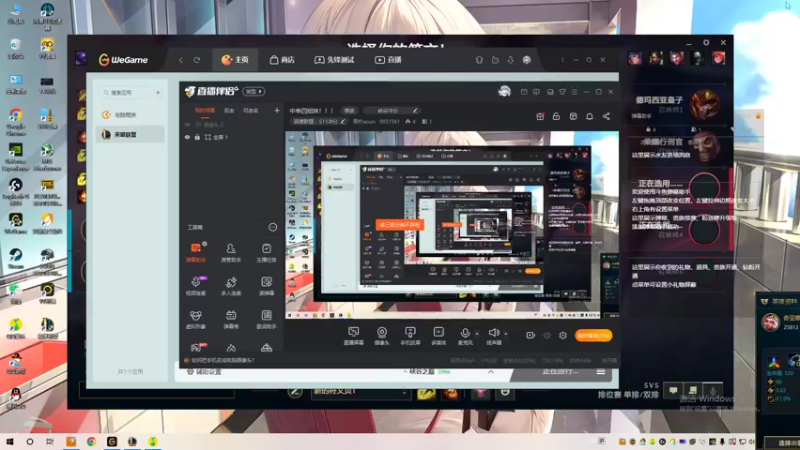Switch to the WeGame 直播 tab
Image resolution: width=800 pixels, height=450 pixels.
pos(388,60)
